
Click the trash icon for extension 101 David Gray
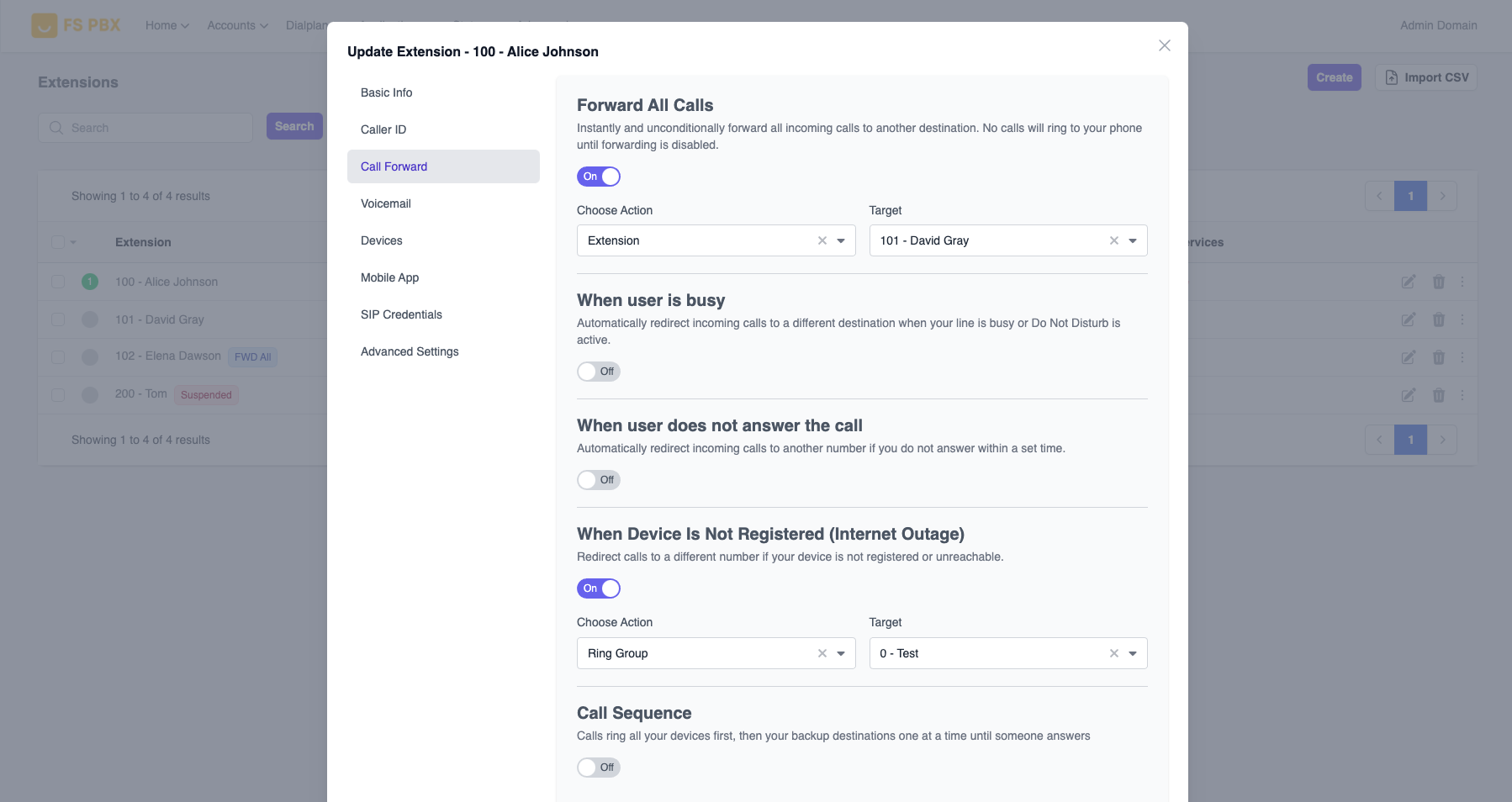pyautogui.click(x=1439, y=319)
